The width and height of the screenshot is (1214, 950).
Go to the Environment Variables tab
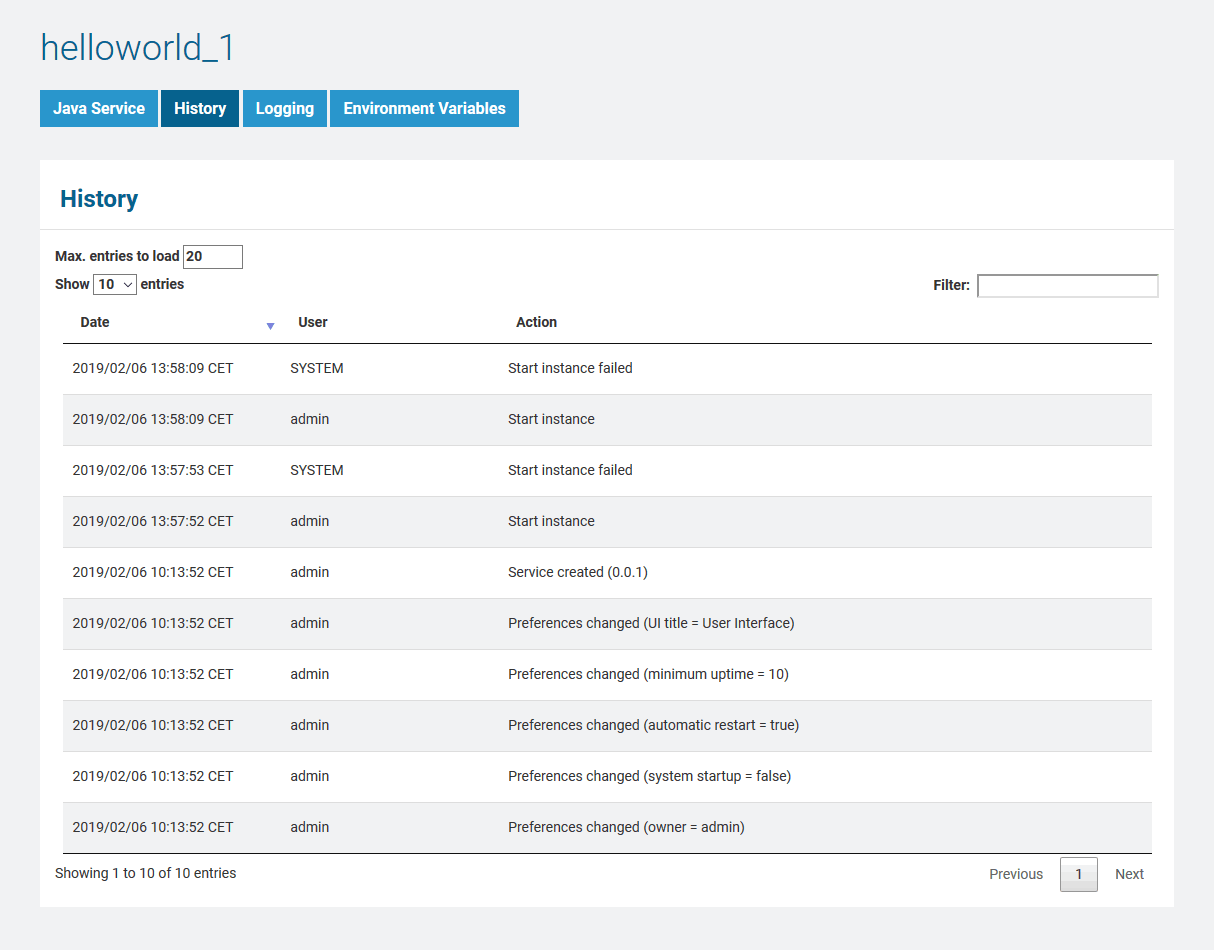pos(424,109)
